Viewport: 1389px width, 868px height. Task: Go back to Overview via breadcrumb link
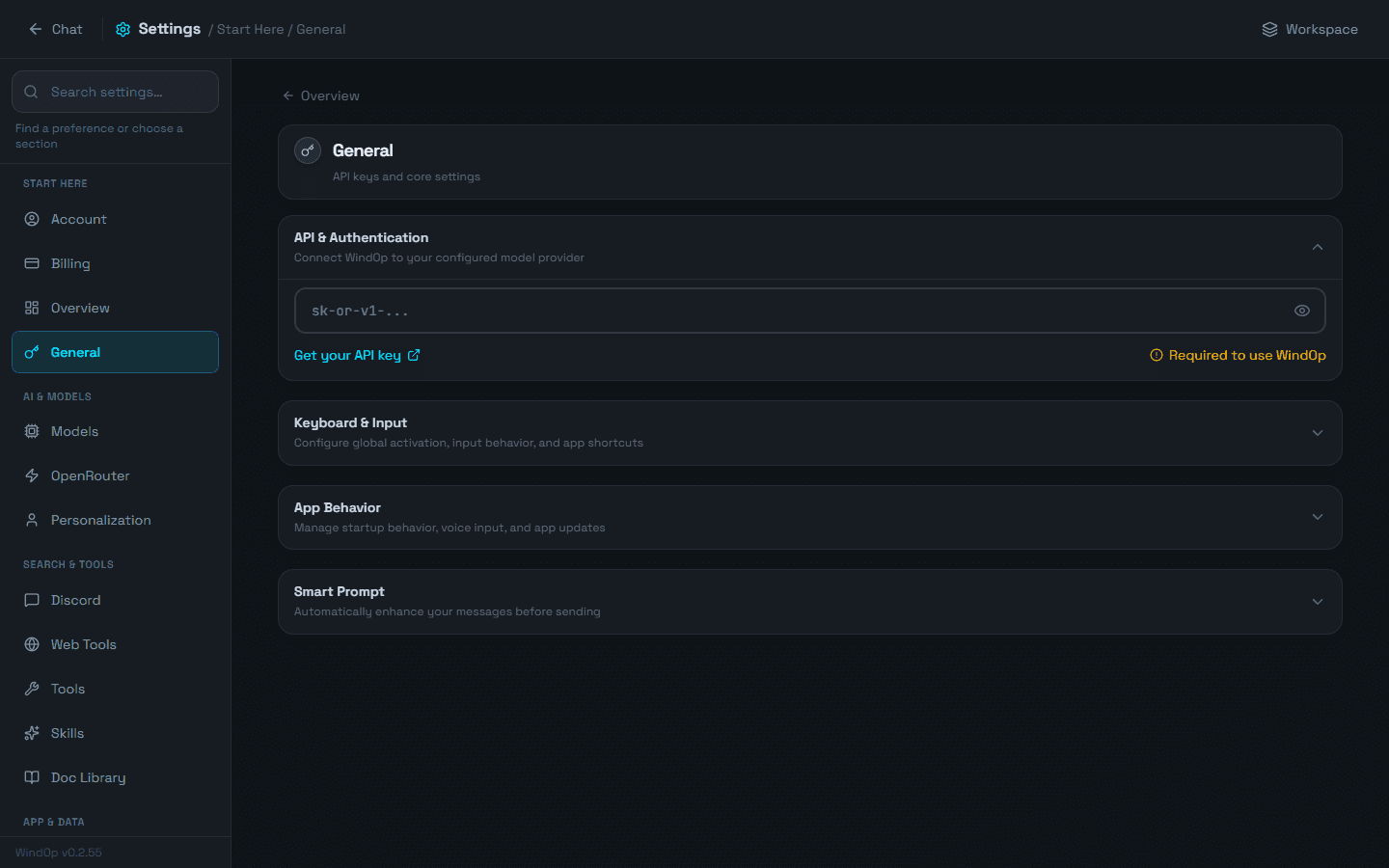(320, 95)
